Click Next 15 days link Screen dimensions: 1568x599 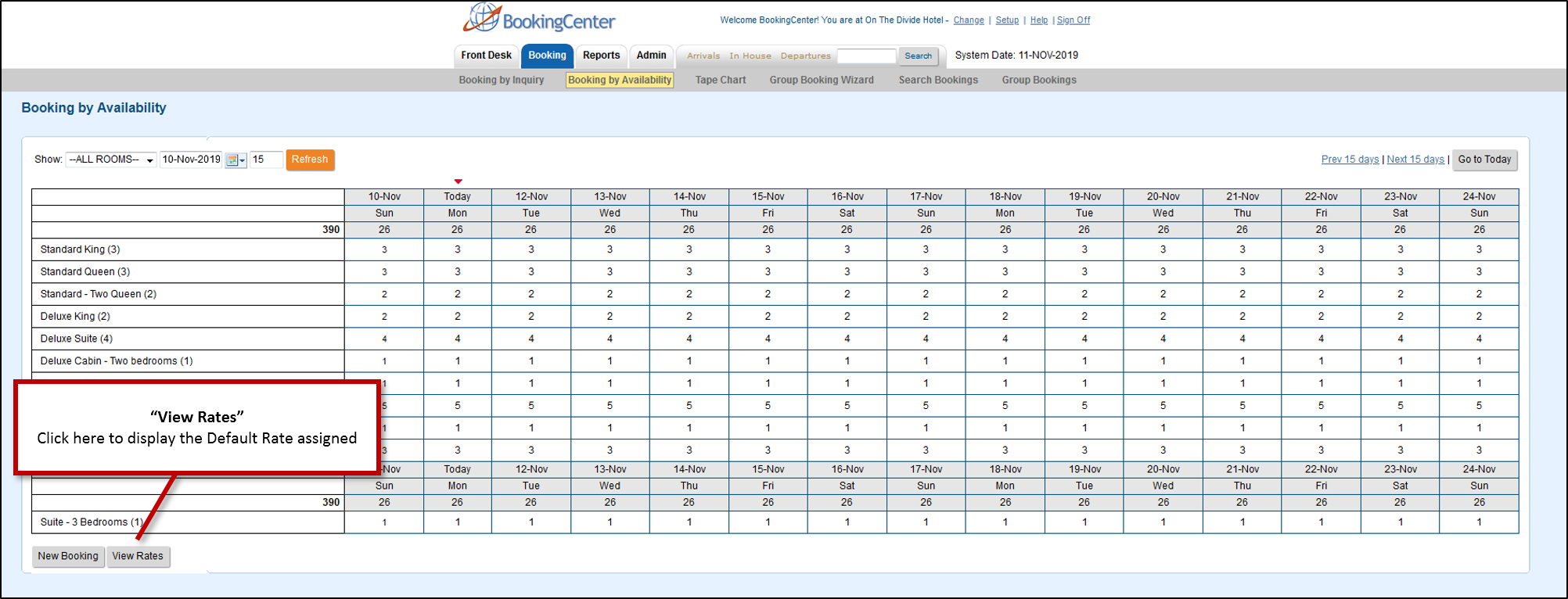pos(1415,160)
